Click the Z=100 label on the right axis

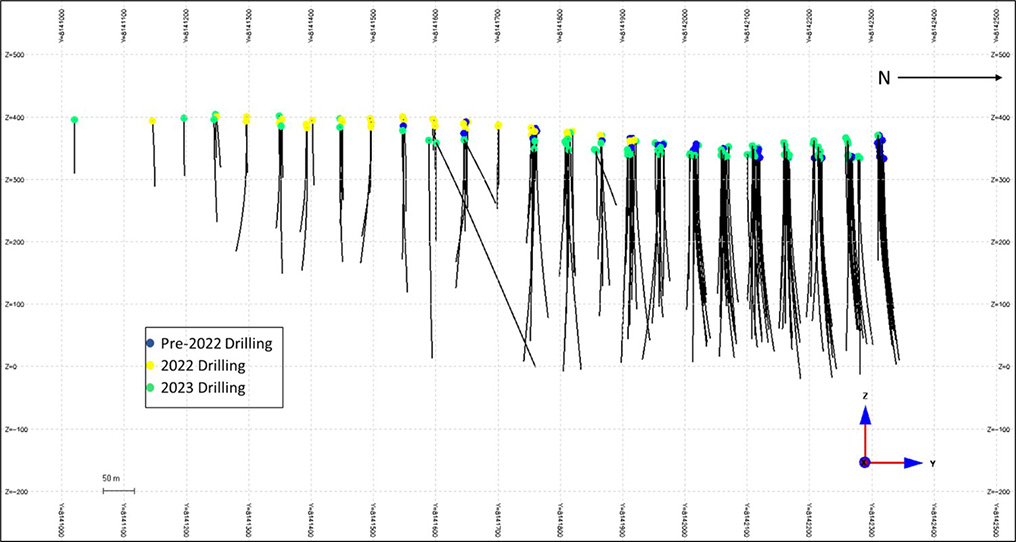(x=997, y=305)
